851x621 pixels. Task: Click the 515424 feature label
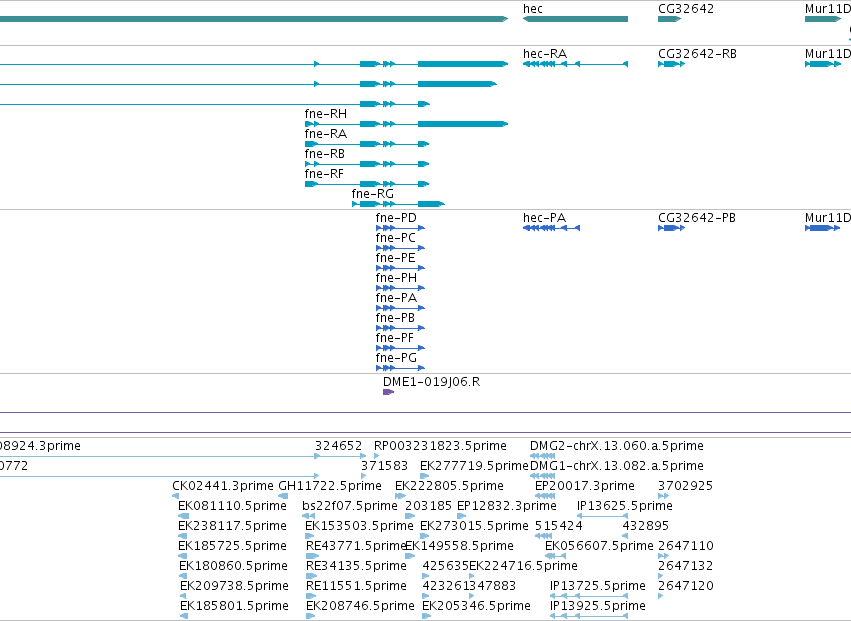pyautogui.click(x=558, y=526)
